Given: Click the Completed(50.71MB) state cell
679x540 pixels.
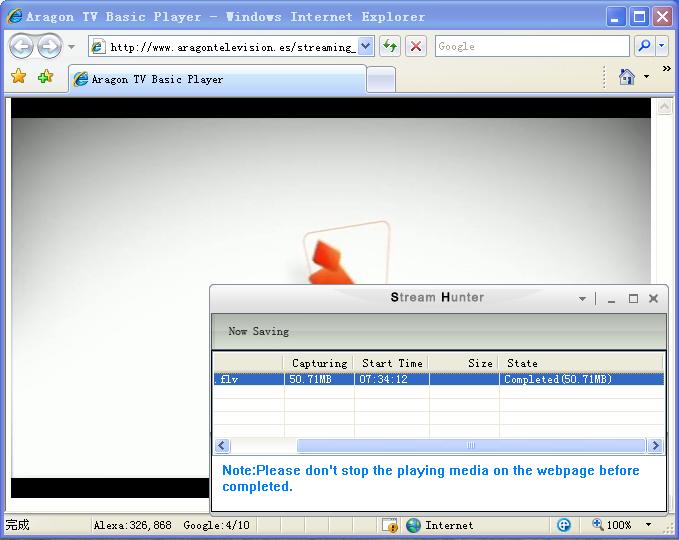Looking at the screenshot, I should [582, 379].
